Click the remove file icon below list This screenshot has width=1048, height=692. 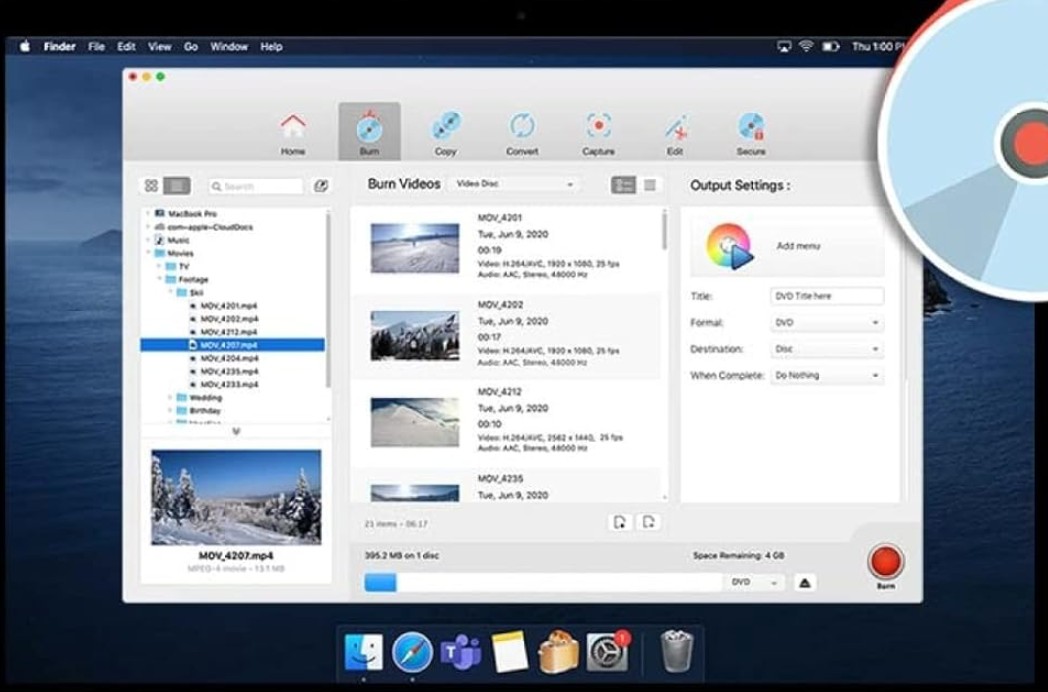pos(648,522)
